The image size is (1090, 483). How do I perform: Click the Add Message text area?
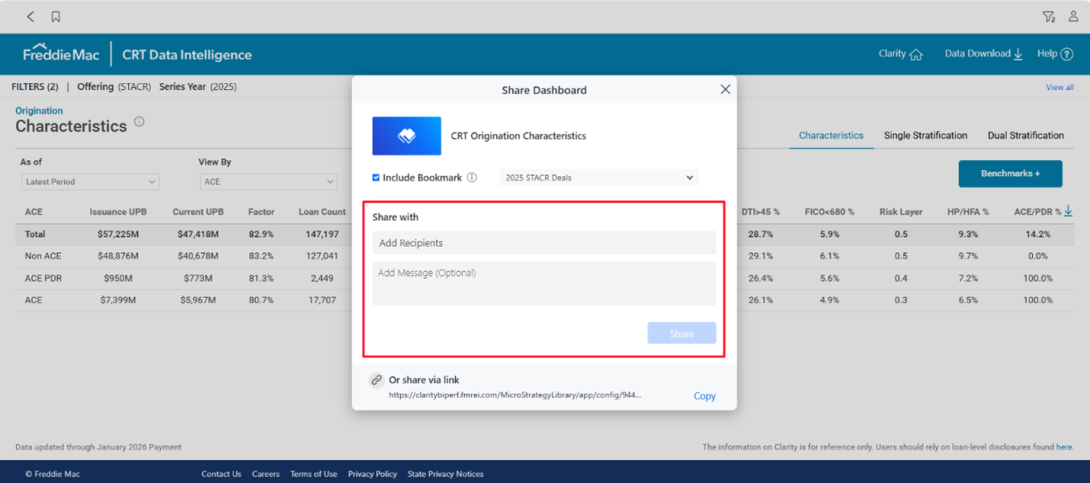tap(544, 283)
